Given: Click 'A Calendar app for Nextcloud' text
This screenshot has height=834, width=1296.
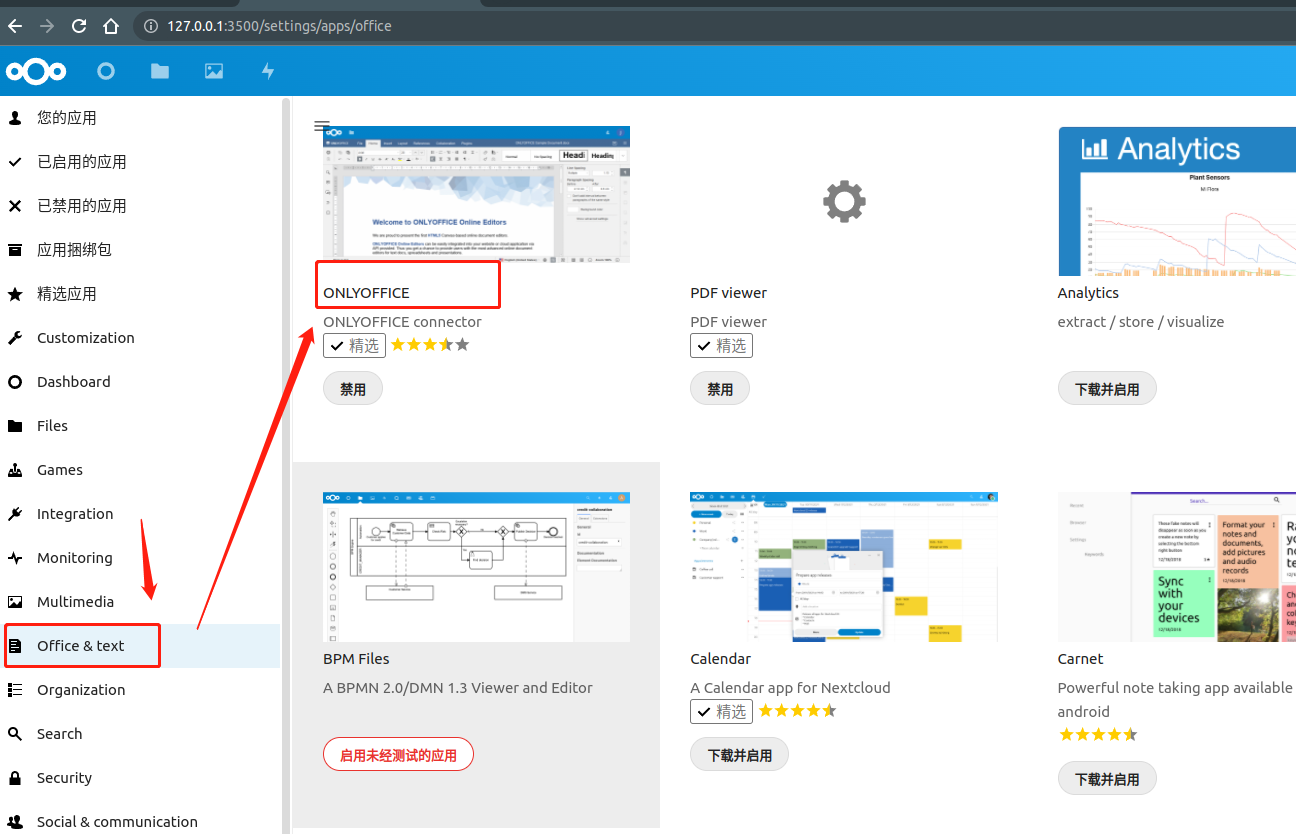Looking at the screenshot, I should (x=790, y=688).
